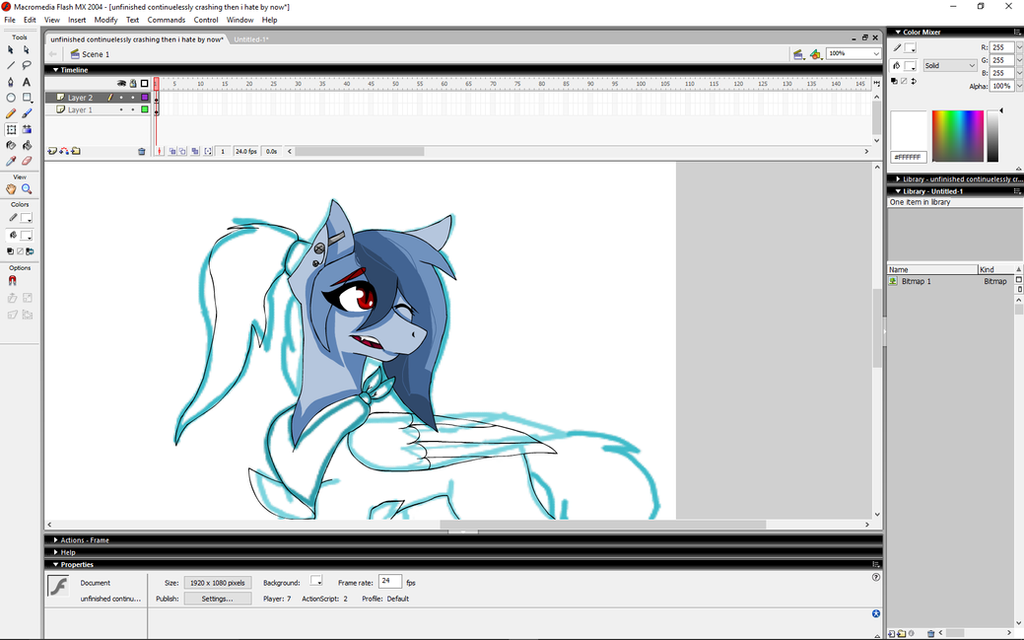Select the Fill Transform tool
The width and height of the screenshot is (1024, 640).
26,129
